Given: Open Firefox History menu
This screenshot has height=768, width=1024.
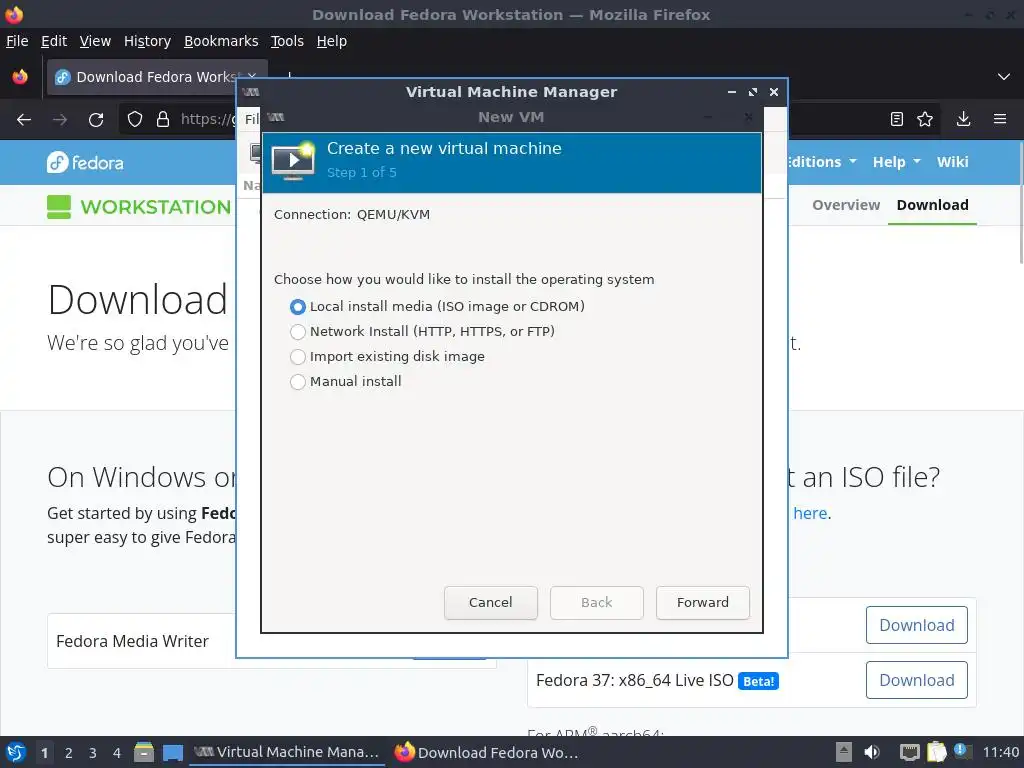Looking at the screenshot, I should 147,41.
